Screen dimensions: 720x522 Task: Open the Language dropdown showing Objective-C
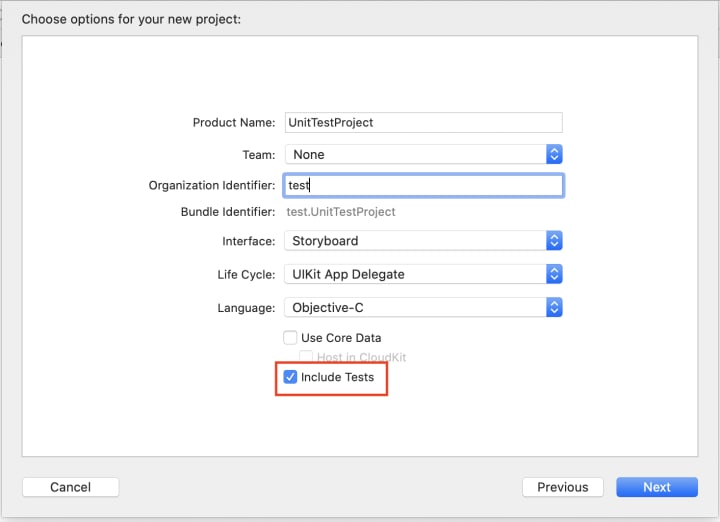(415, 308)
